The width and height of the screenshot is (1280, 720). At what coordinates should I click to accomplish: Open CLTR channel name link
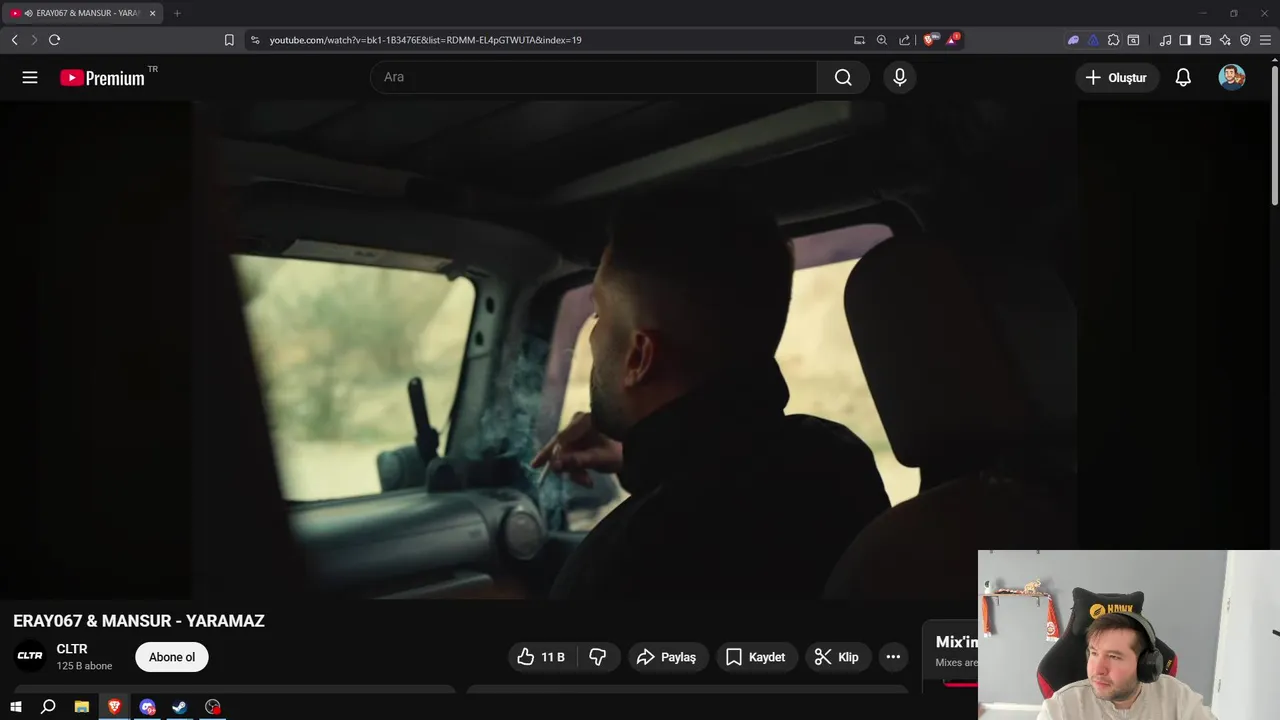72,649
